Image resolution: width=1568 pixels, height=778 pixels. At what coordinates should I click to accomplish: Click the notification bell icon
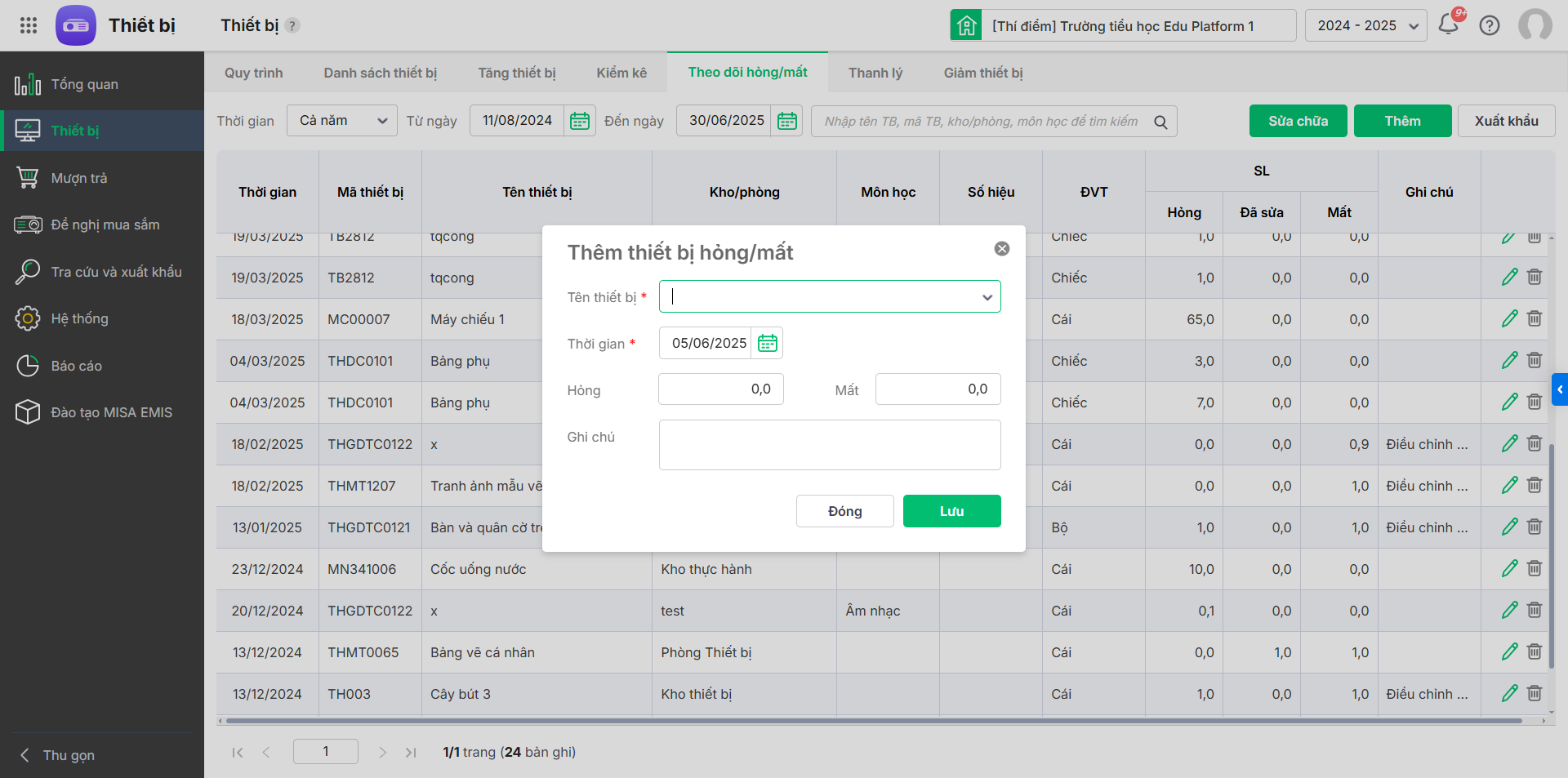coord(1449,24)
